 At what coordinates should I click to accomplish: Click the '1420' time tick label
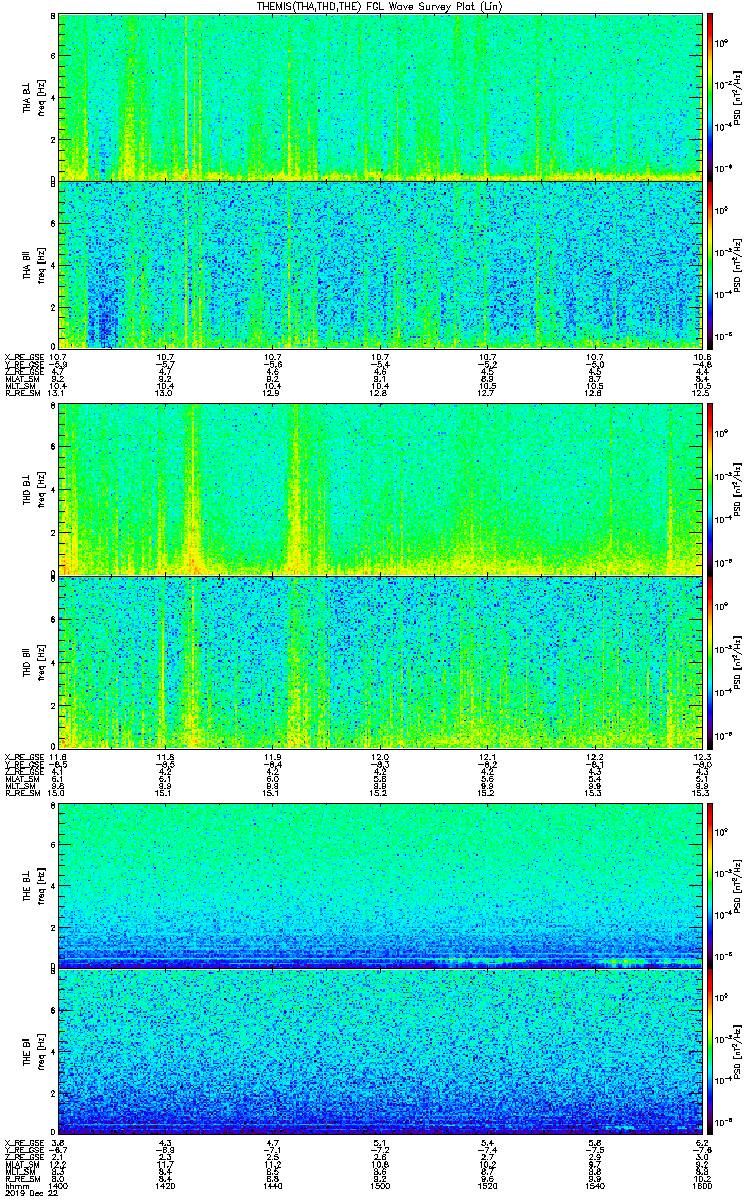(166, 1186)
